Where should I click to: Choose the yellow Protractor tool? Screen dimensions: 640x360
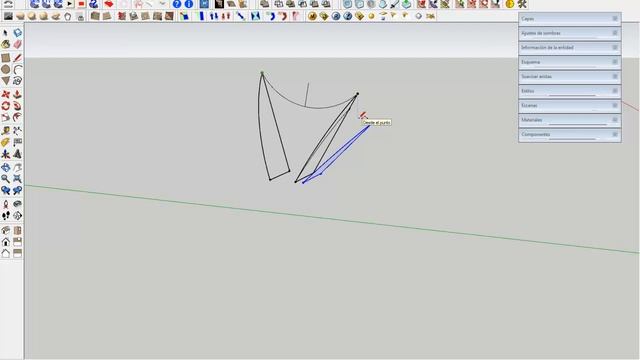(x=5, y=142)
